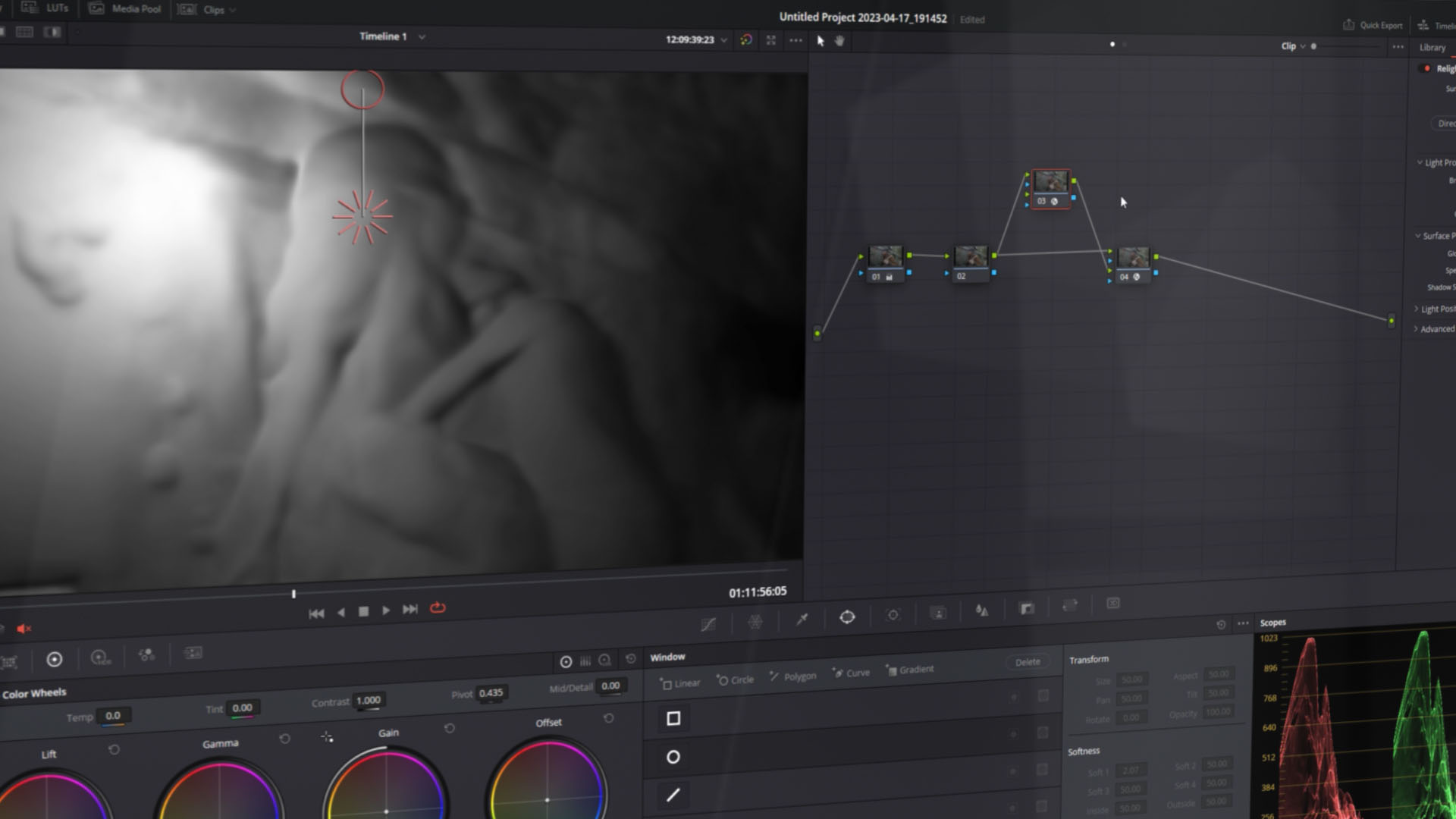This screenshot has height=819, width=1456.
Task: Expand the Light Position section
Action: click(1416, 309)
